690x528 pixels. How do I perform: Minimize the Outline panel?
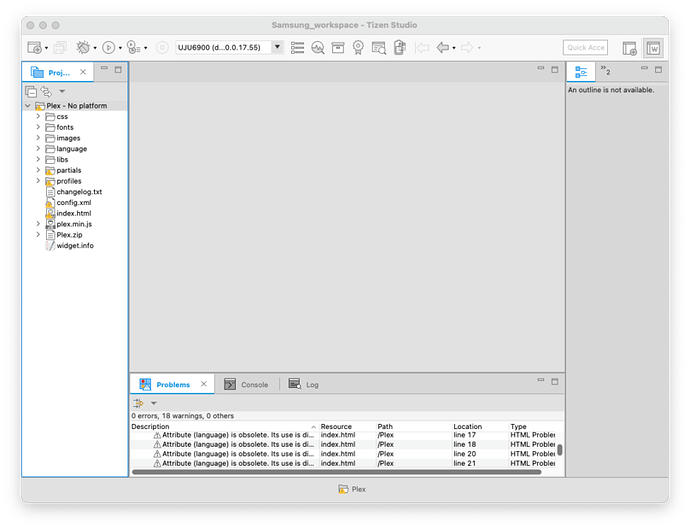[644, 68]
